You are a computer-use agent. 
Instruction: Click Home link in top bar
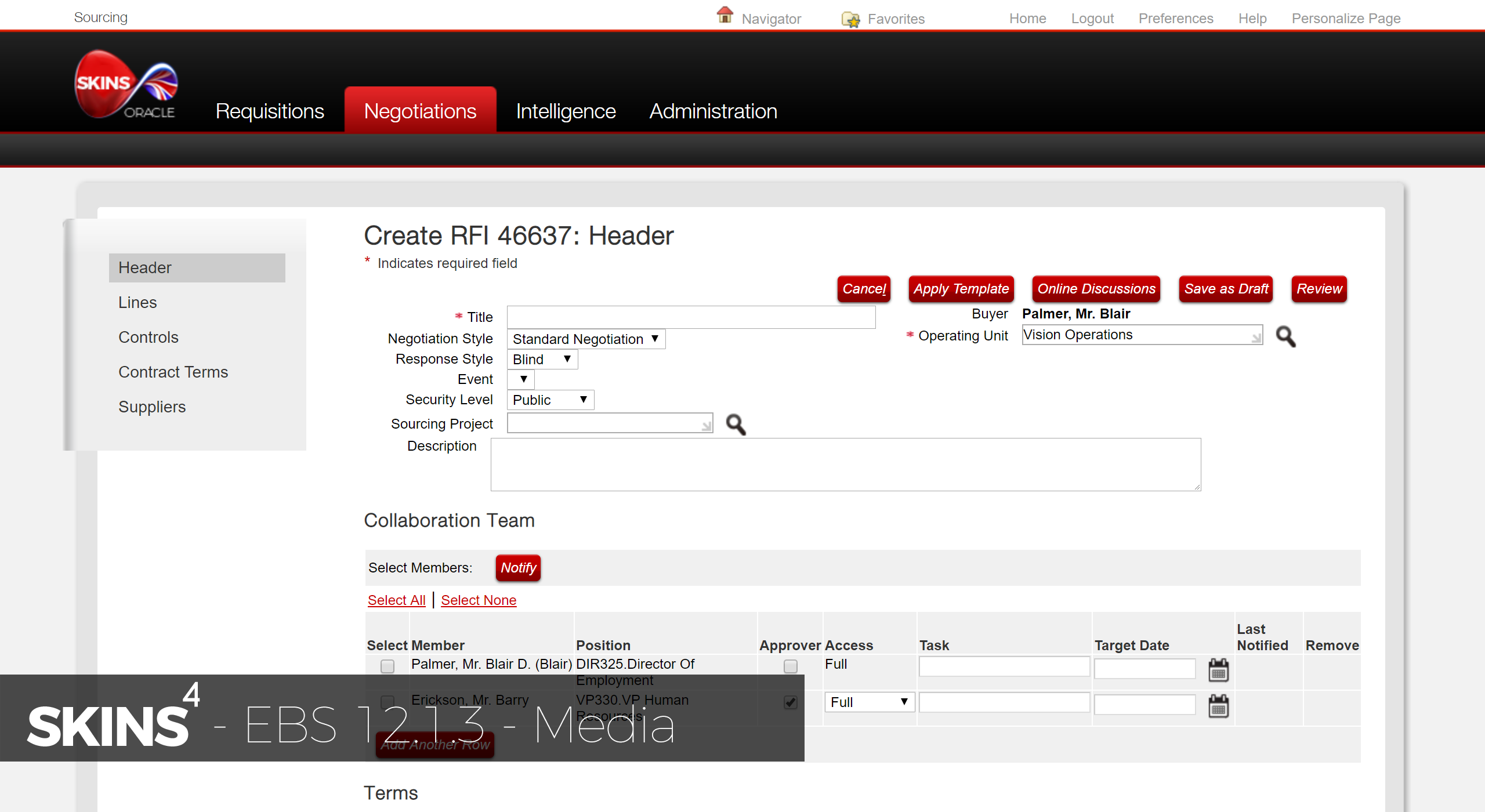tap(1027, 19)
